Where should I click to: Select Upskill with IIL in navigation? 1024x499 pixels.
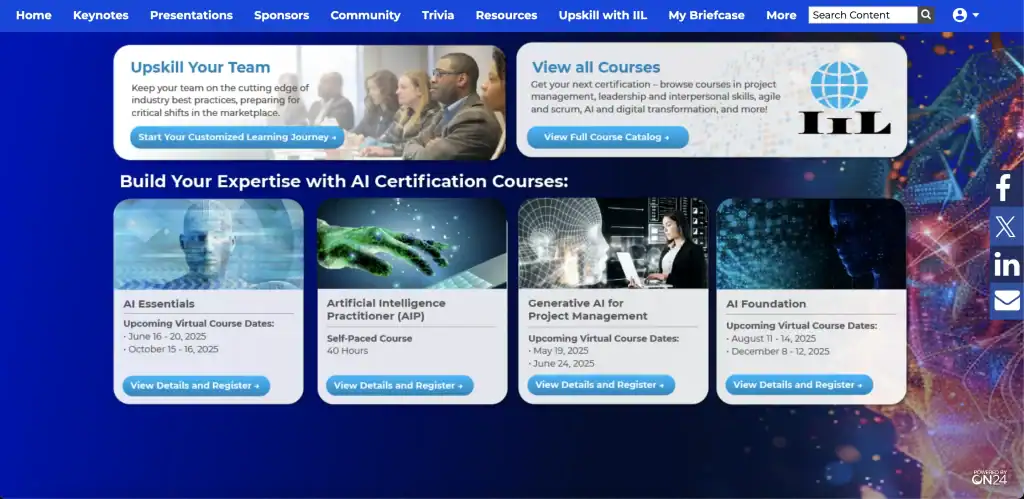click(x=603, y=15)
